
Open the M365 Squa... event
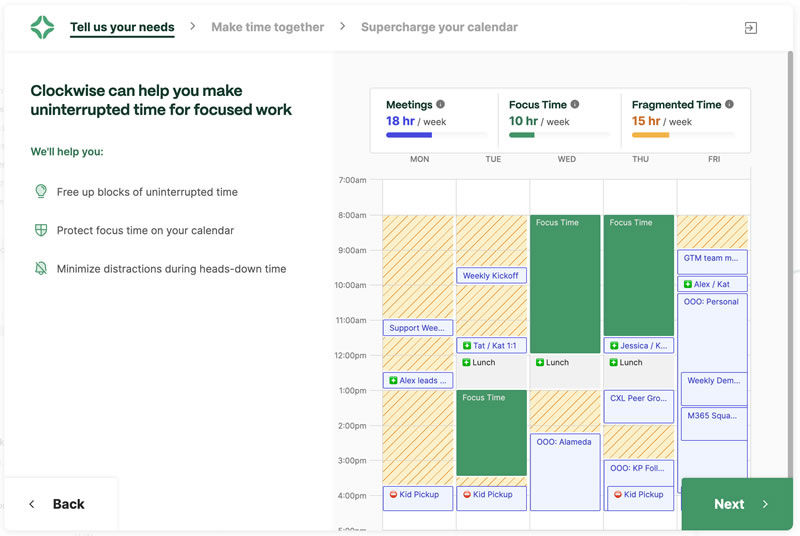click(x=714, y=424)
